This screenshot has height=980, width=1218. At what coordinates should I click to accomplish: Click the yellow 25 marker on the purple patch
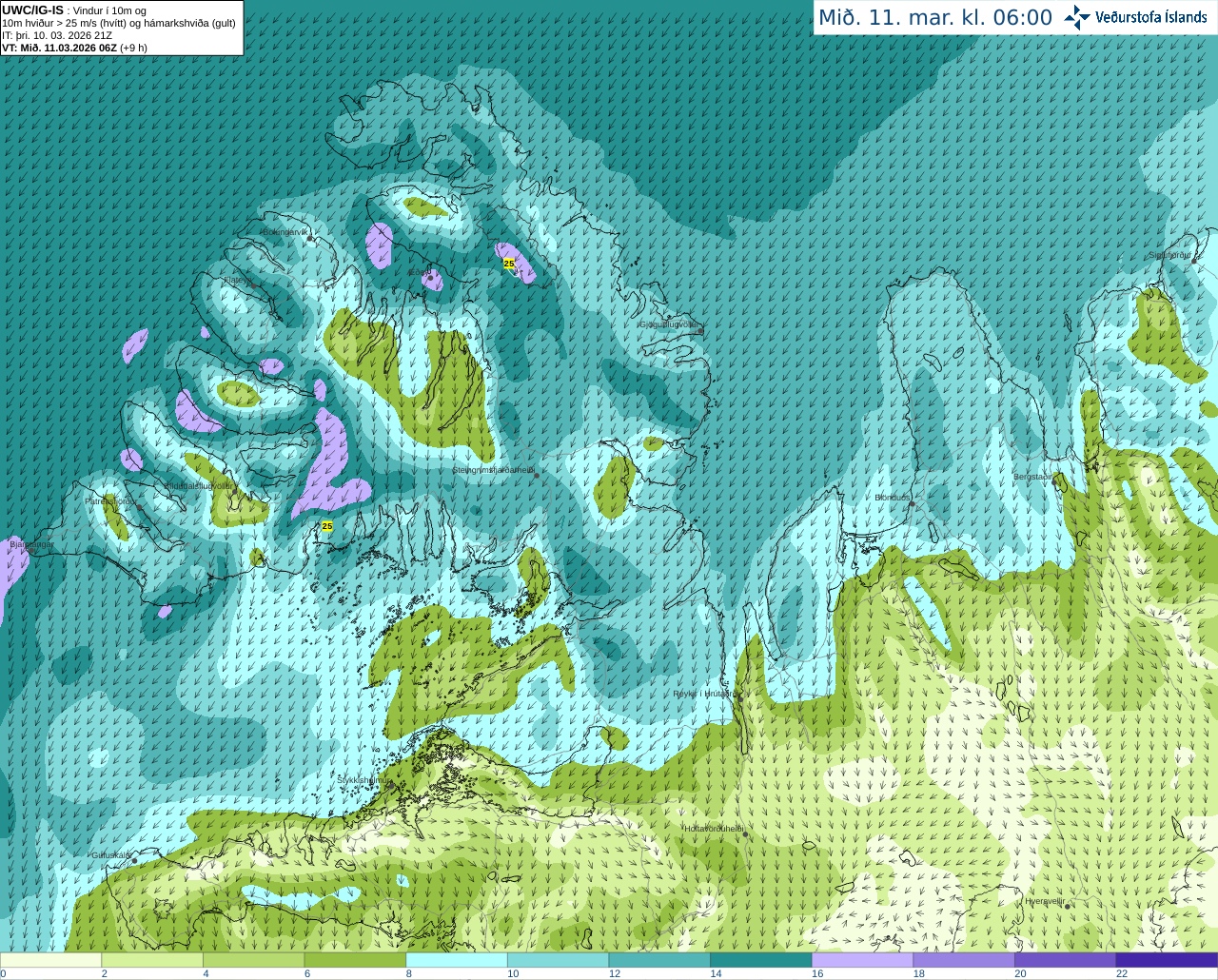[x=509, y=264]
